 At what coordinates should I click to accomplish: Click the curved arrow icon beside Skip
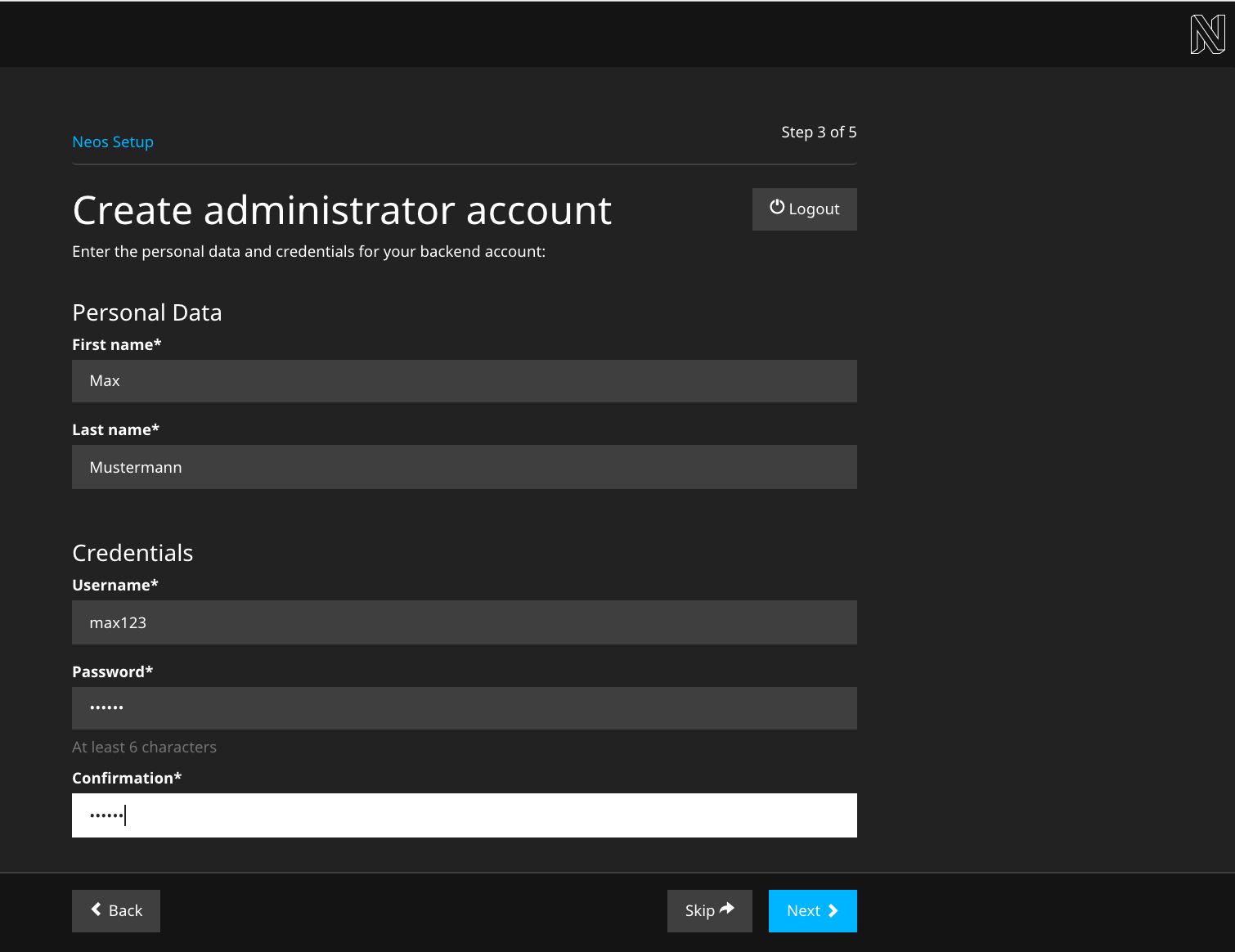[727, 909]
